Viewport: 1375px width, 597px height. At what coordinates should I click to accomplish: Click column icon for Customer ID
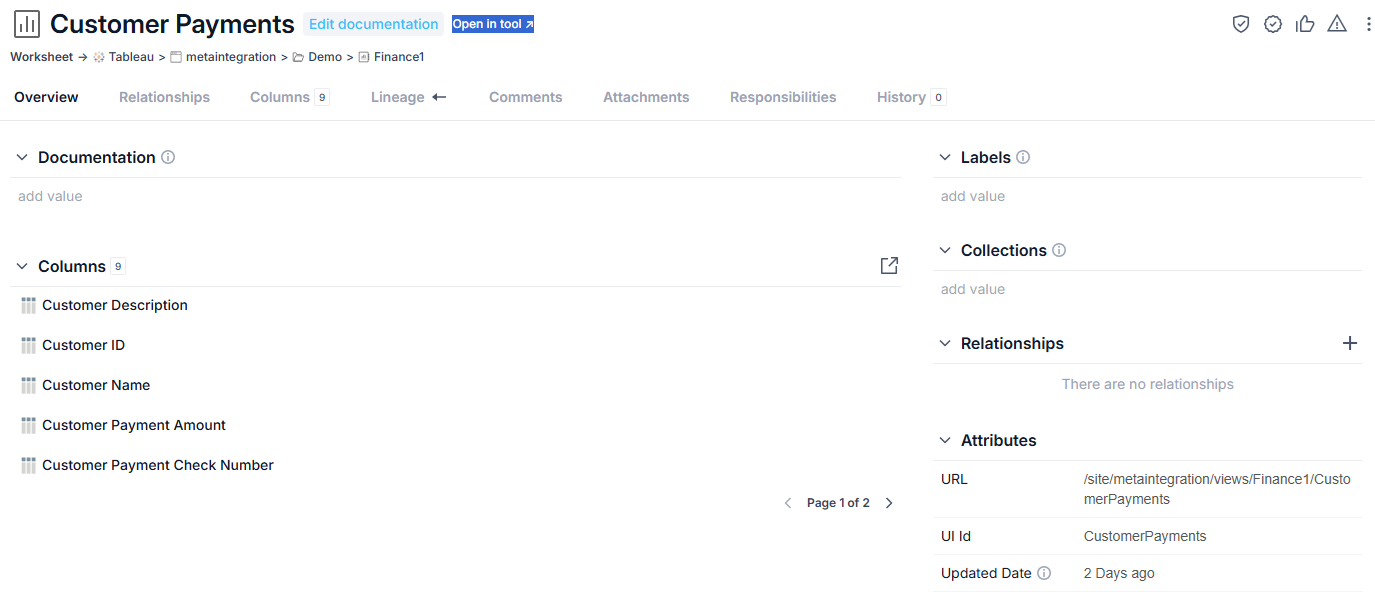point(28,345)
